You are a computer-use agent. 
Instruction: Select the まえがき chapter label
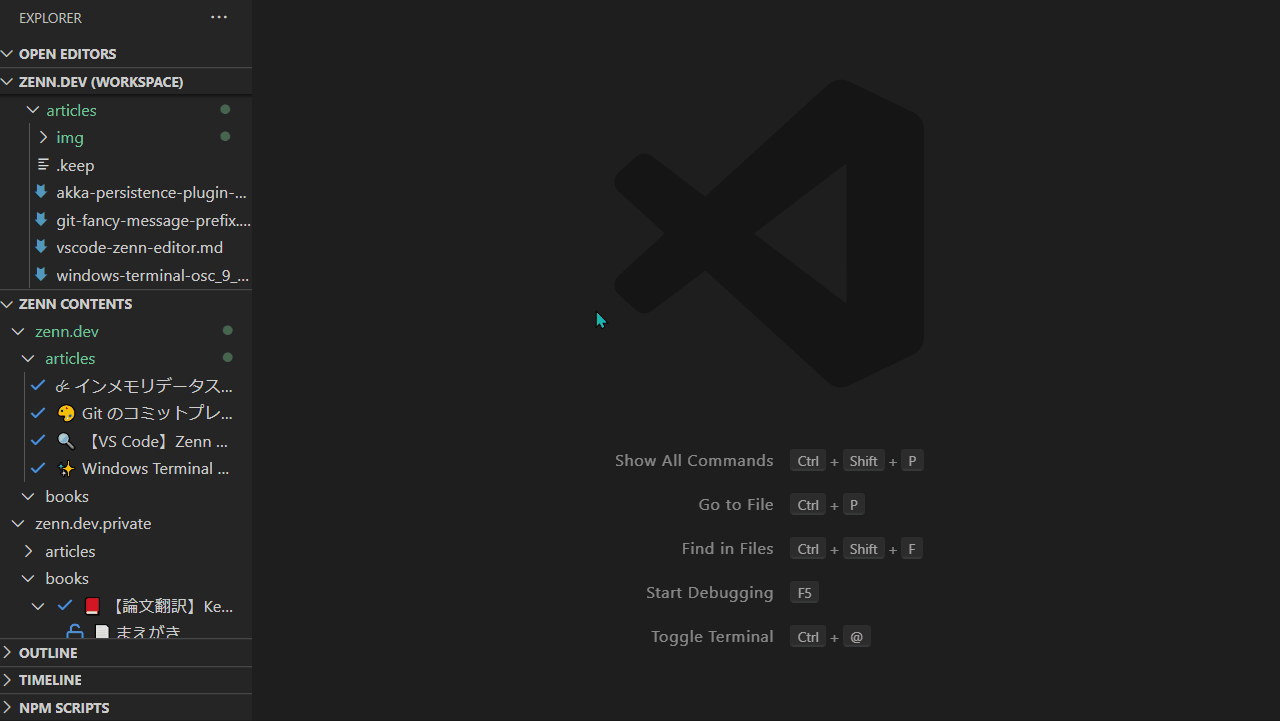click(x=148, y=632)
